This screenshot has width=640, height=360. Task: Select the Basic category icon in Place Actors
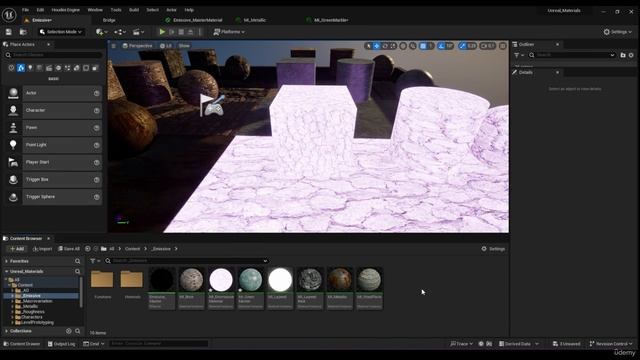tap(21, 68)
